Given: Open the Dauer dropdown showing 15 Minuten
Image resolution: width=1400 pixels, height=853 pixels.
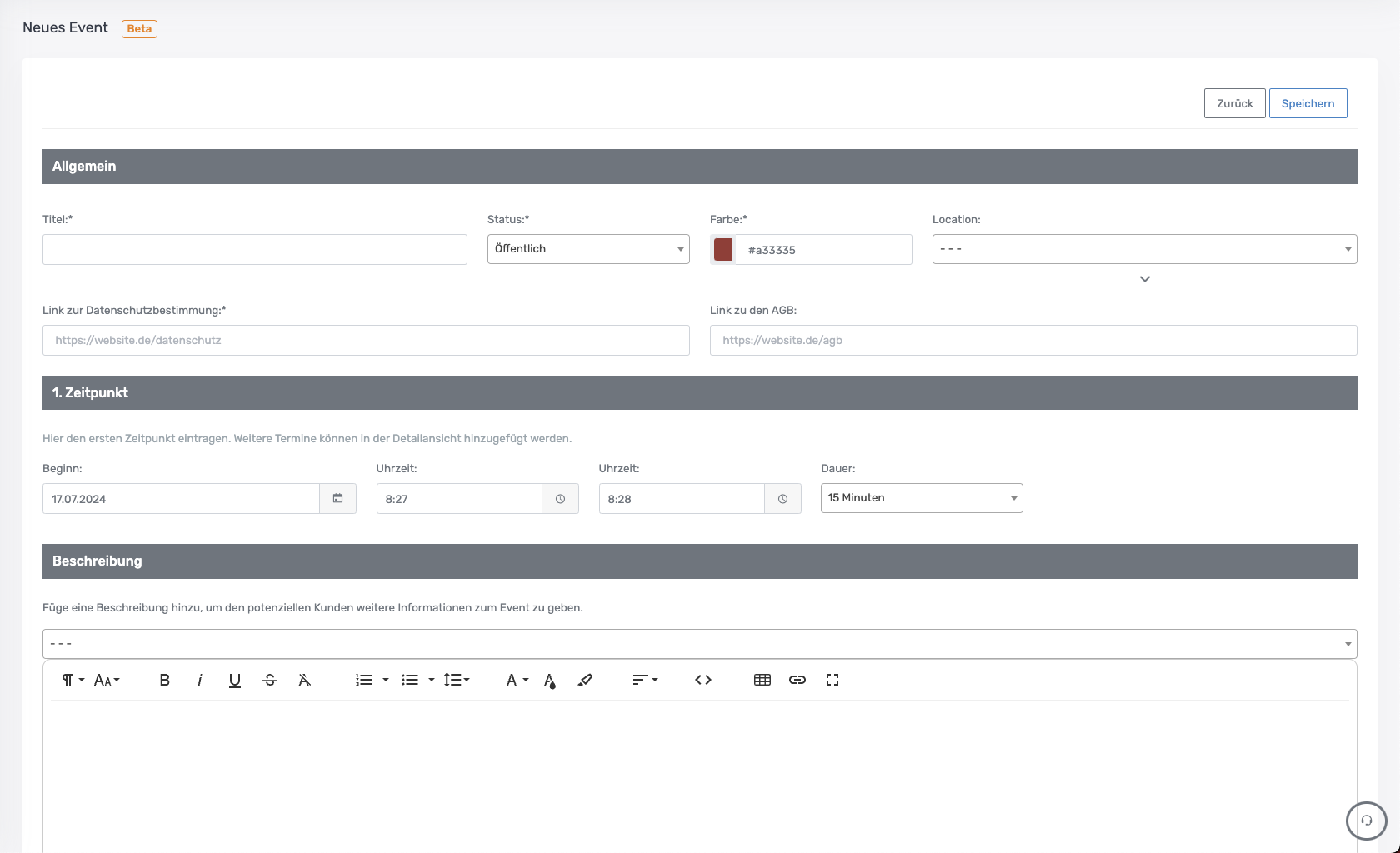Looking at the screenshot, I should [922, 498].
